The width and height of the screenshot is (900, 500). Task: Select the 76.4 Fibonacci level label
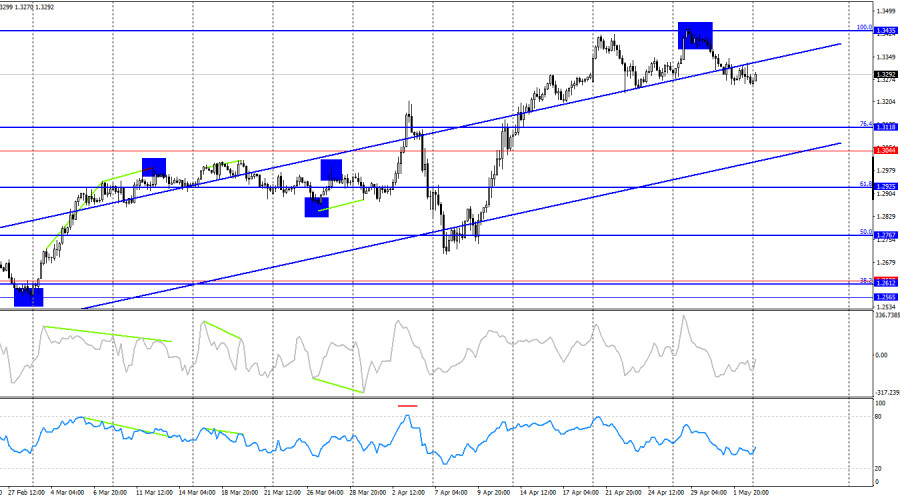[x=866, y=124]
